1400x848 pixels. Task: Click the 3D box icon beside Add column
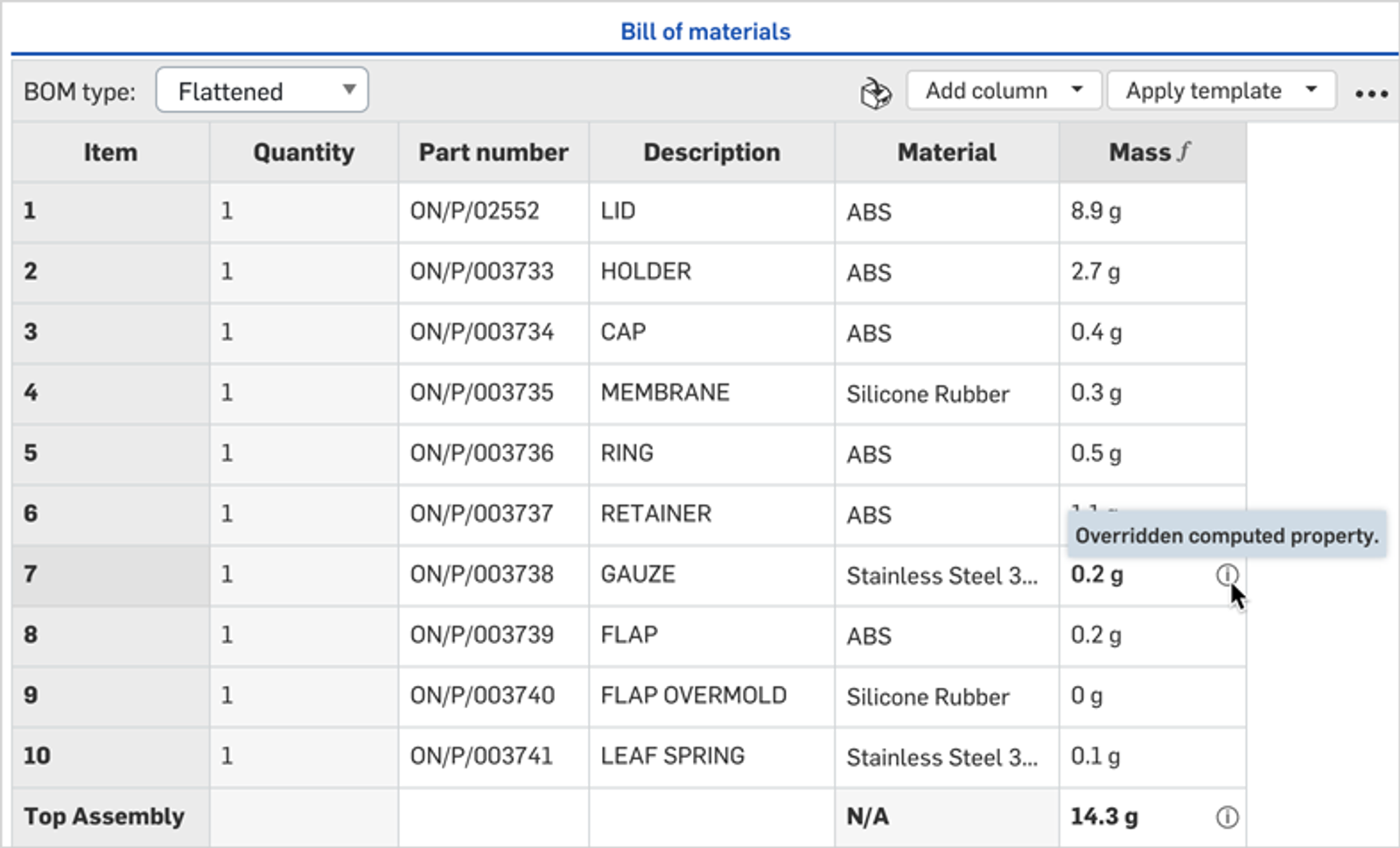click(x=875, y=92)
